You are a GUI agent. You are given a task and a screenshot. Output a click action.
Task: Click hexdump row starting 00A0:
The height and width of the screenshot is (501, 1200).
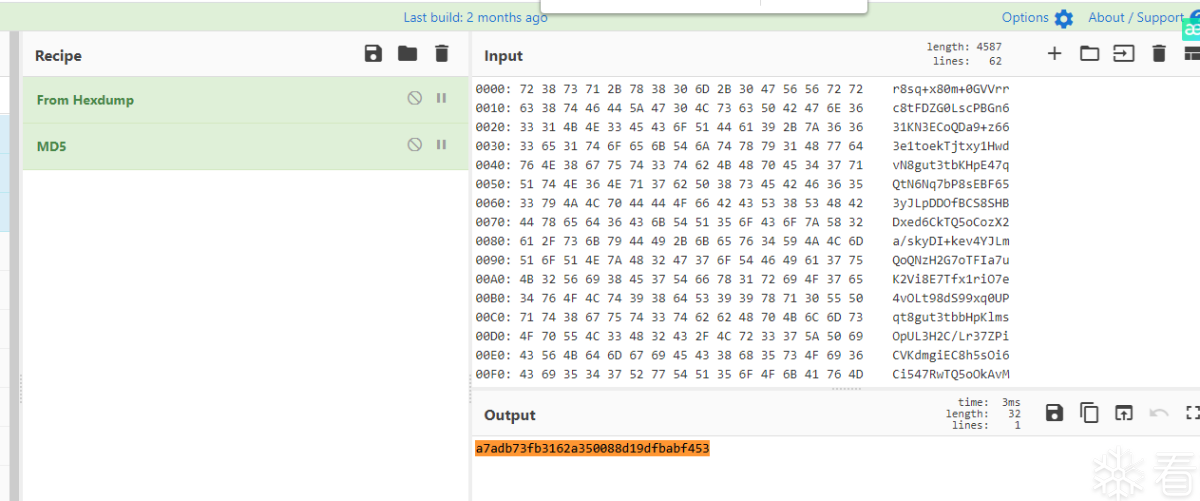(x=742, y=279)
